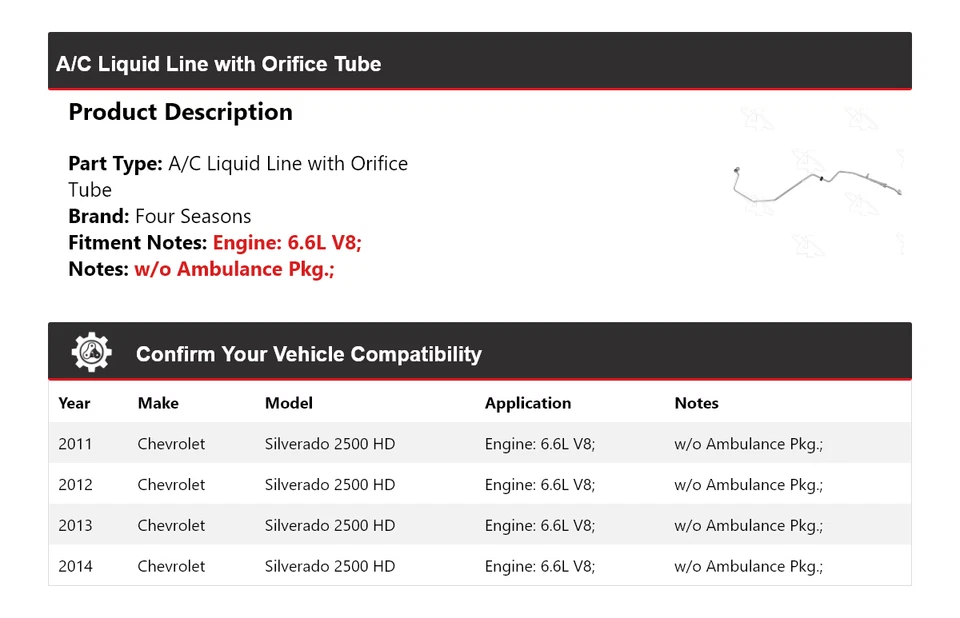Click the Four Seasons brand name

(x=193, y=216)
